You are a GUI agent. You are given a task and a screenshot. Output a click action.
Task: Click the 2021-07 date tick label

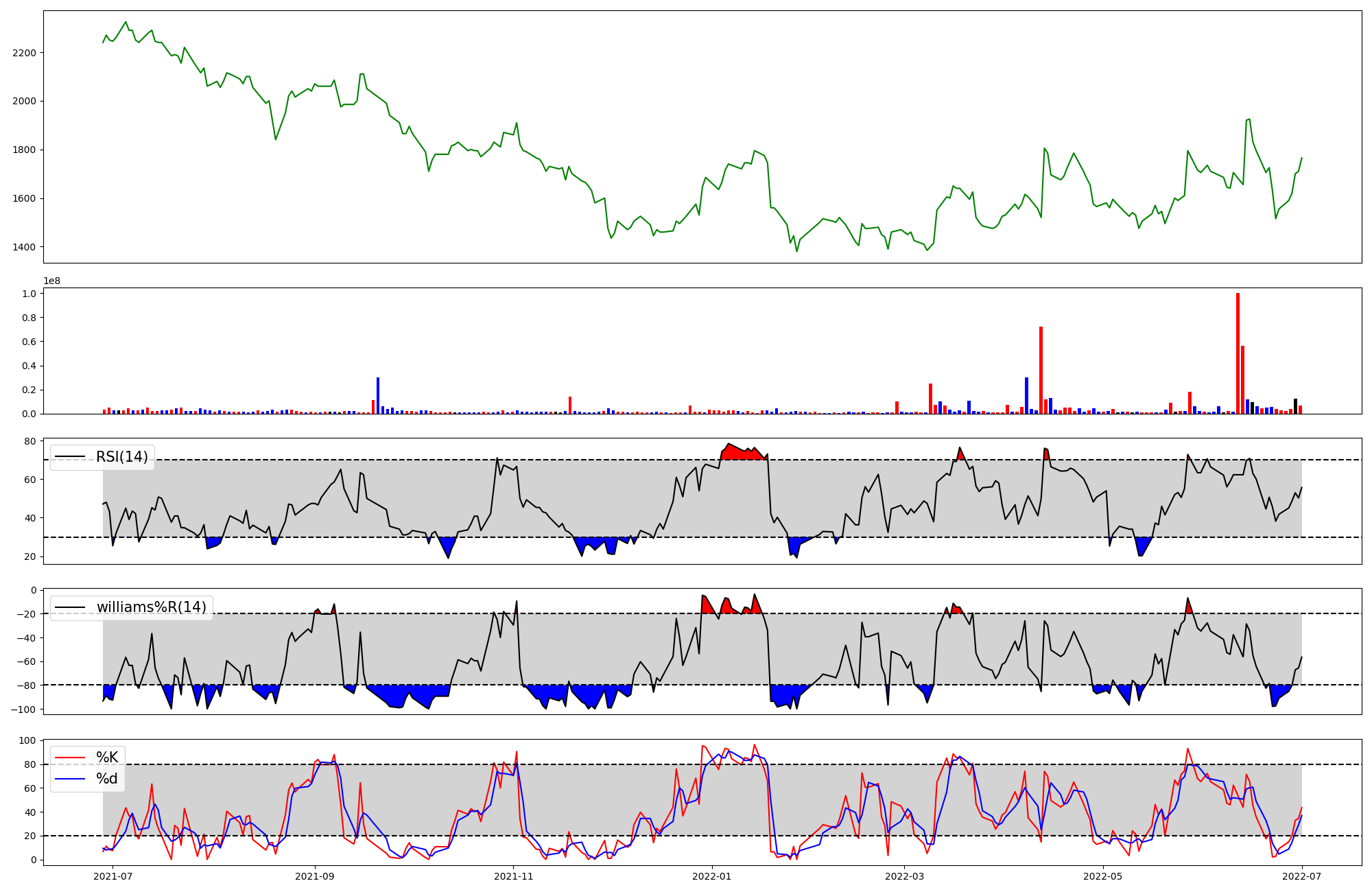point(113,876)
